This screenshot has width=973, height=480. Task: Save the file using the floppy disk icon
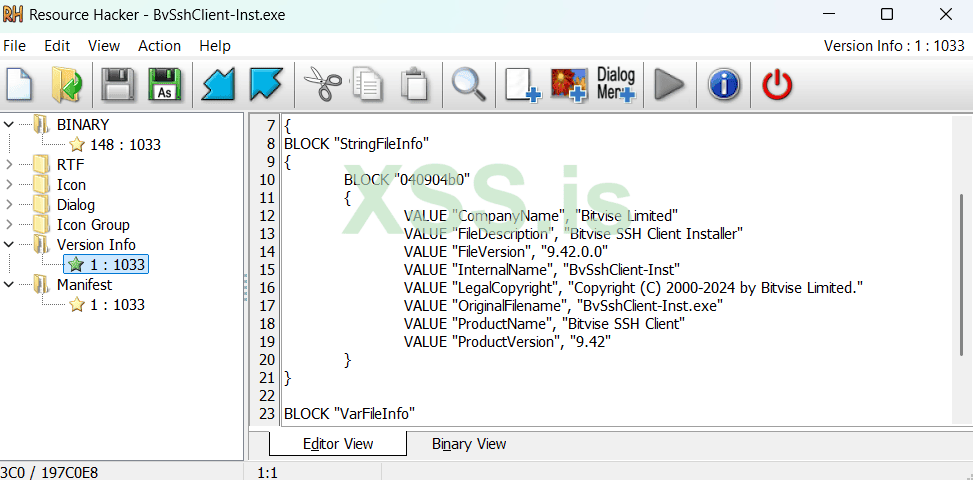(x=118, y=84)
